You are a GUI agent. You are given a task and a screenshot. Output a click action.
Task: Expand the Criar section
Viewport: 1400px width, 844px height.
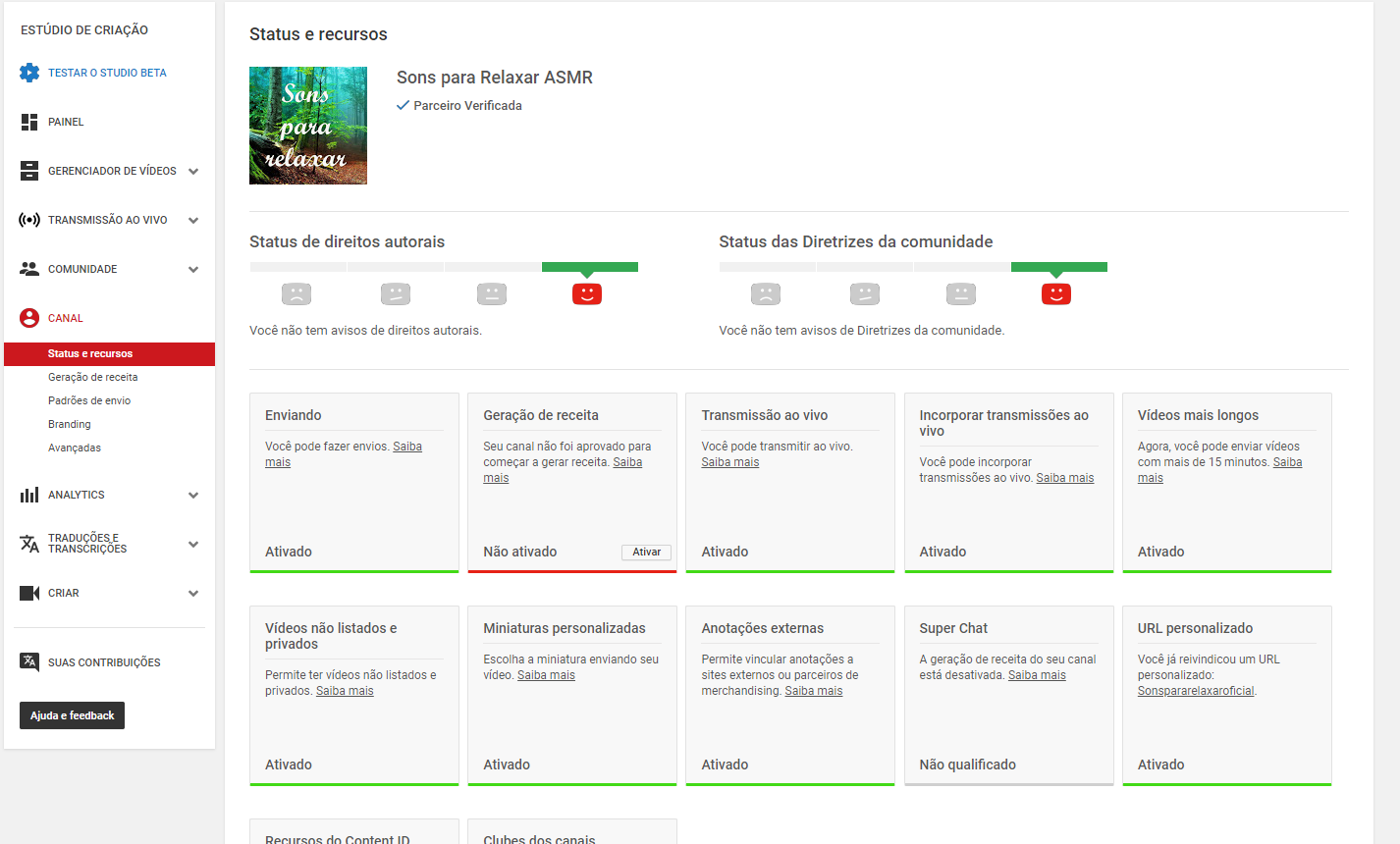[x=193, y=593]
